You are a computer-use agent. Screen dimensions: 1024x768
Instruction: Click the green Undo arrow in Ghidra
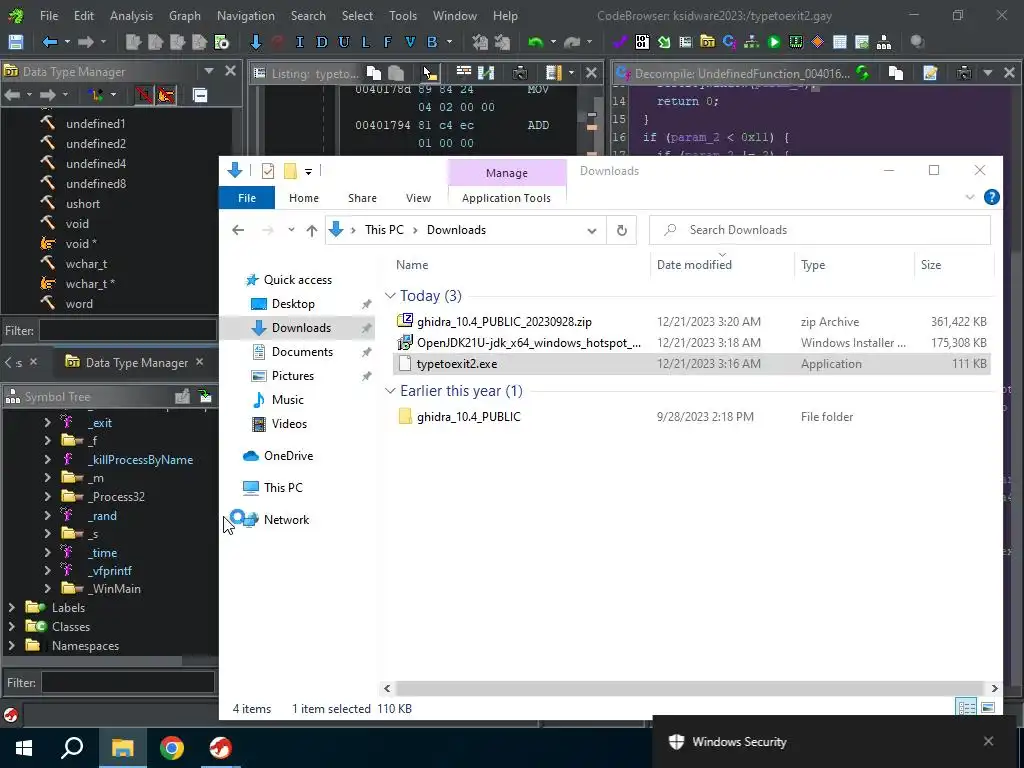[x=536, y=42]
